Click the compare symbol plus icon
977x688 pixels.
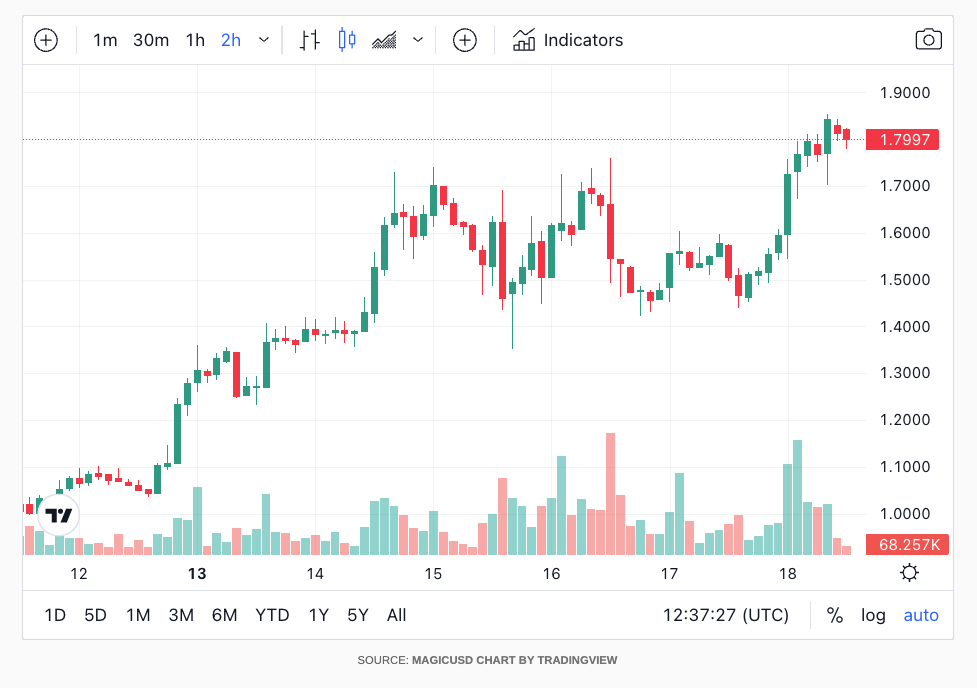pyautogui.click(x=464, y=40)
